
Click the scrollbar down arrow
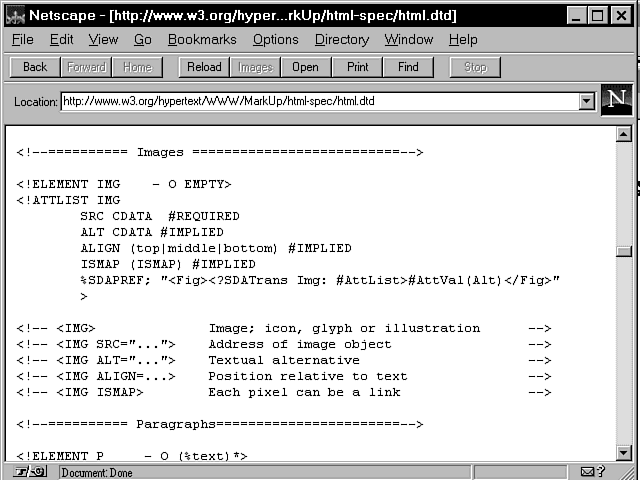624,452
